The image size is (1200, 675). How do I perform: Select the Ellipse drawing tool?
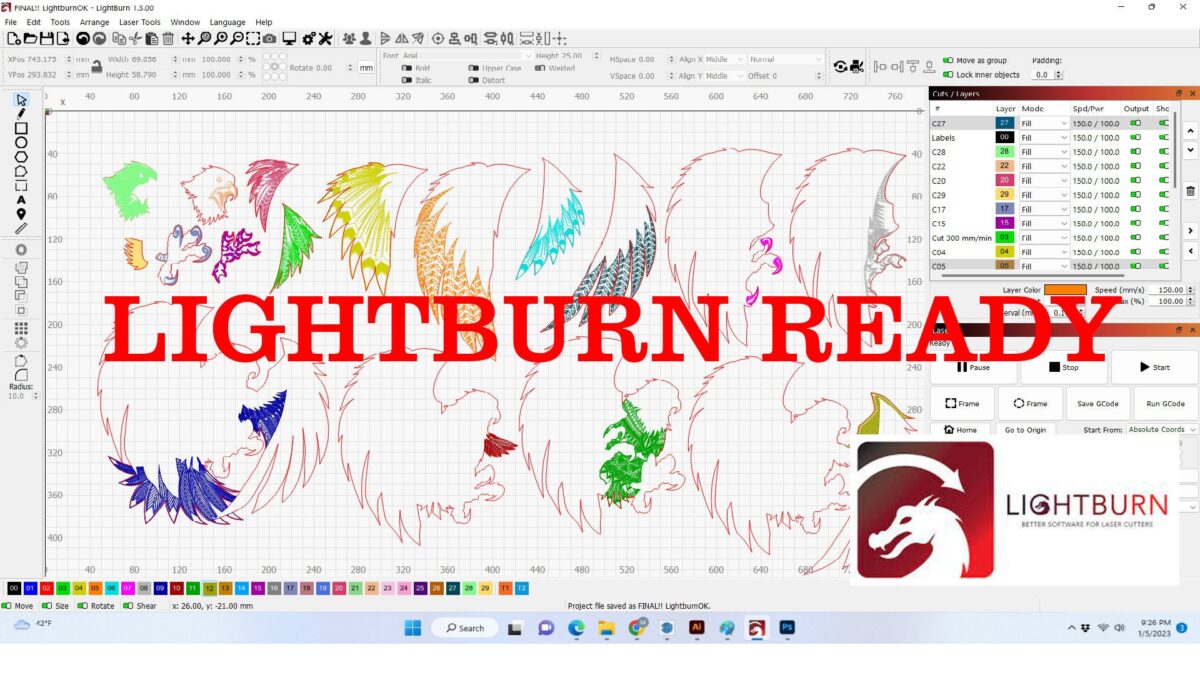click(21, 143)
